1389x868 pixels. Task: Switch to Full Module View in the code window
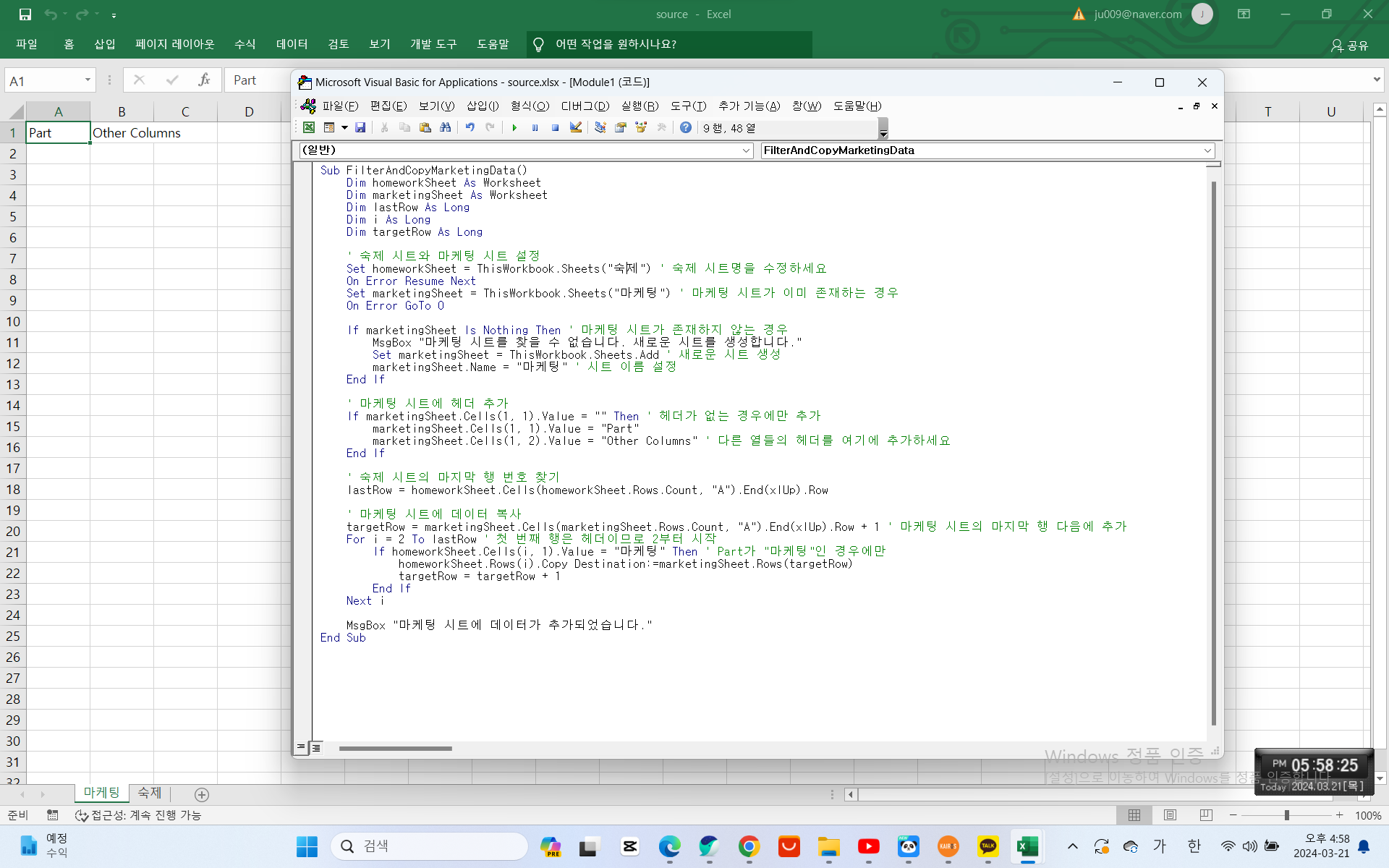pyautogui.click(x=316, y=747)
